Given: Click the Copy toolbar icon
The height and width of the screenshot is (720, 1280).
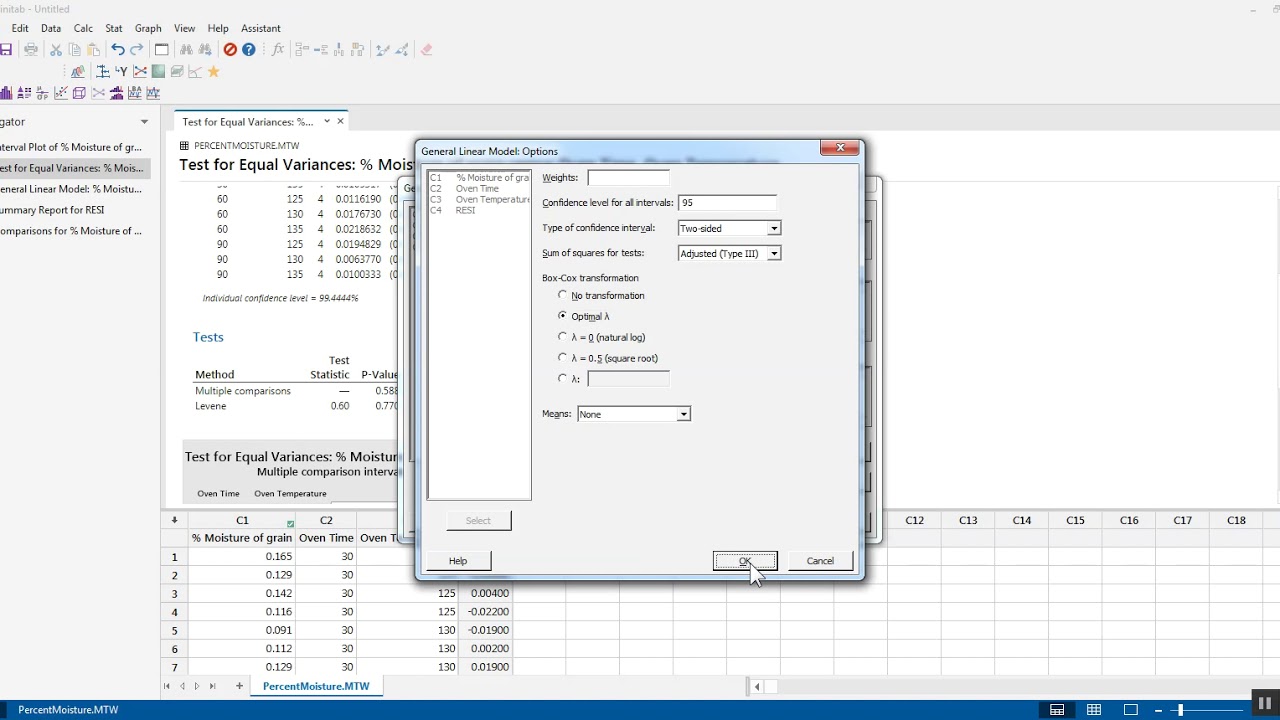Looking at the screenshot, I should click(75, 50).
